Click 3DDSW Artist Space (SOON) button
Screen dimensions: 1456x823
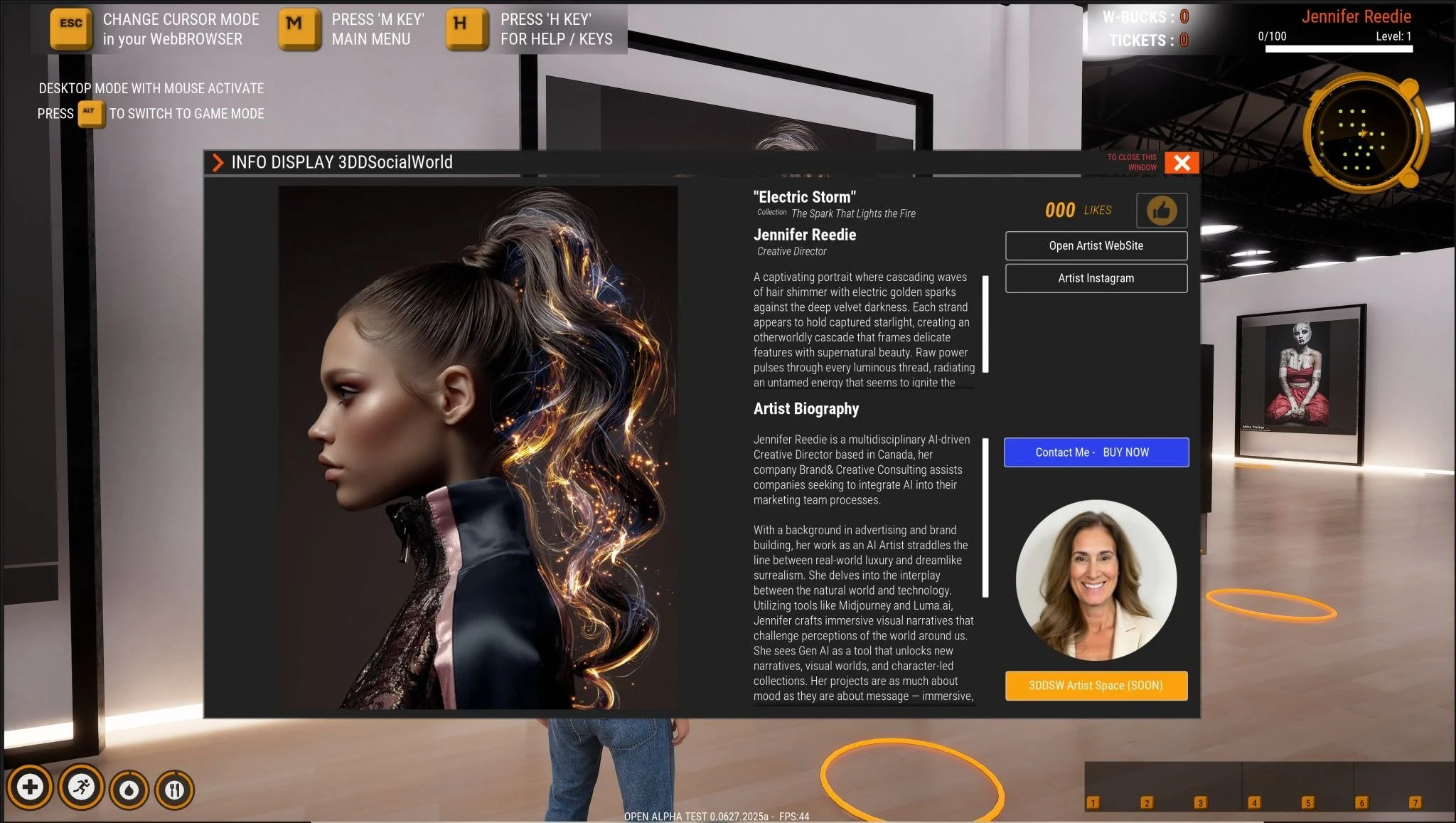[1096, 686]
